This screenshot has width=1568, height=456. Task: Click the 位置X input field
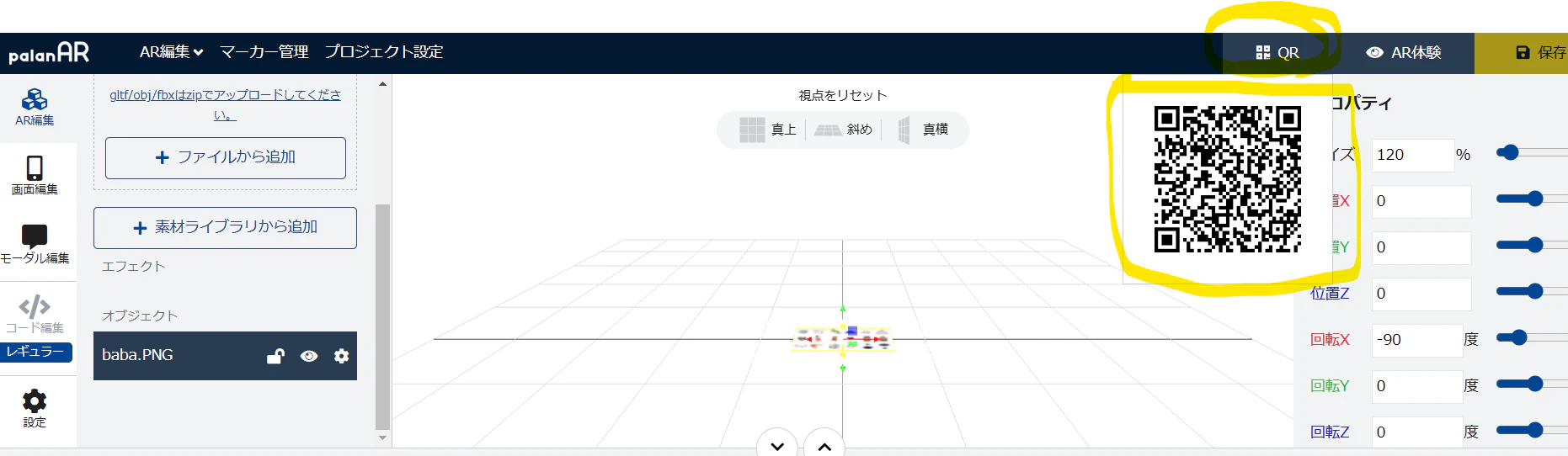[x=1421, y=201]
